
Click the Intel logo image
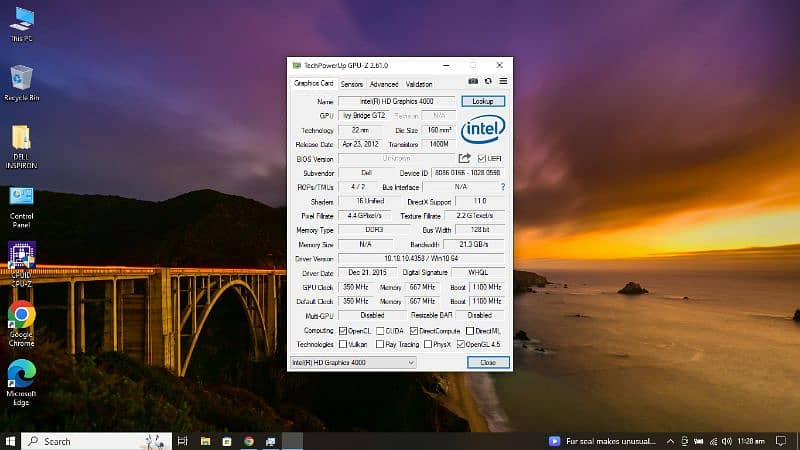tap(483, 129)
